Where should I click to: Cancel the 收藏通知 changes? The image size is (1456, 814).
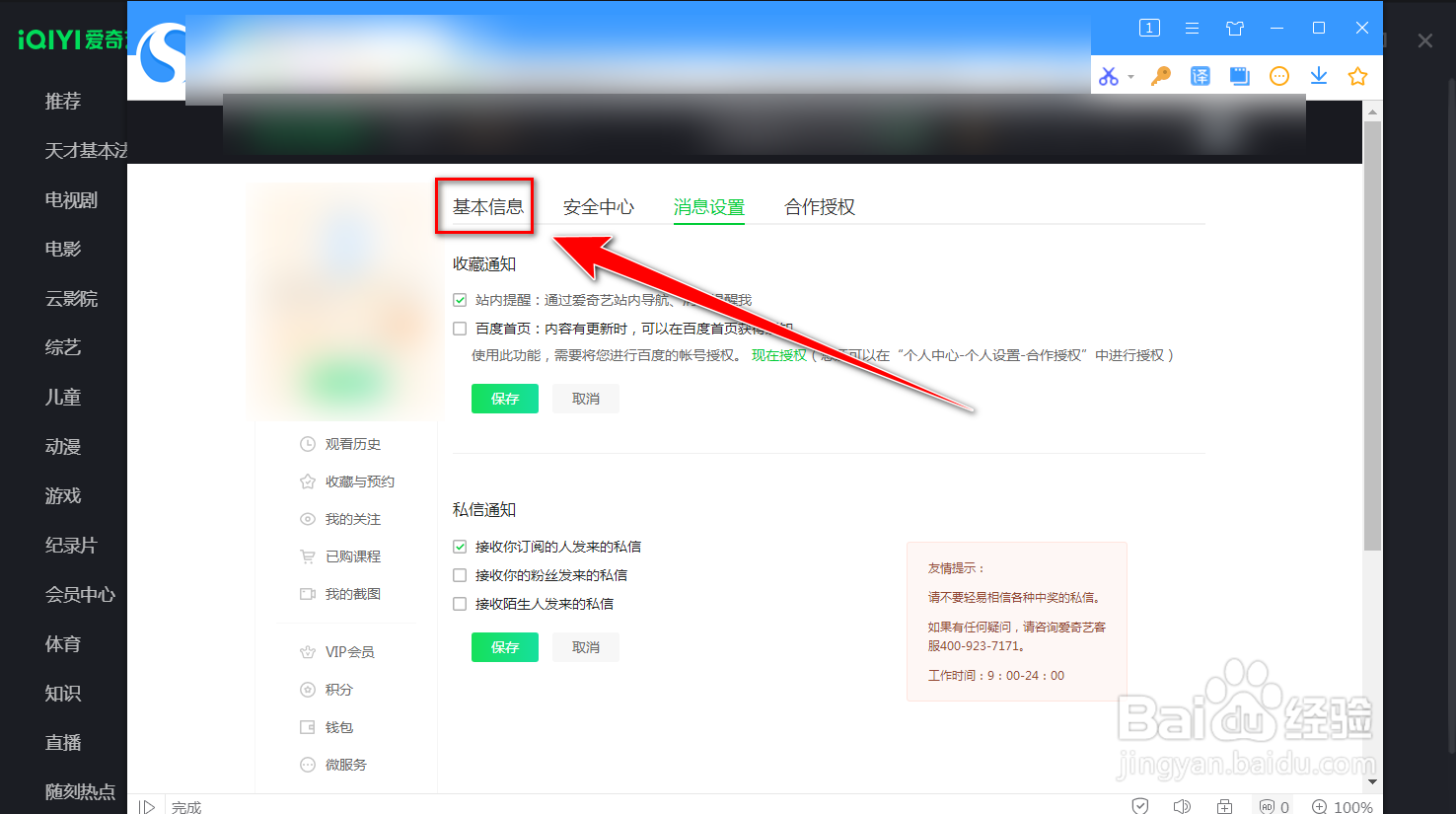click(586, 399)
